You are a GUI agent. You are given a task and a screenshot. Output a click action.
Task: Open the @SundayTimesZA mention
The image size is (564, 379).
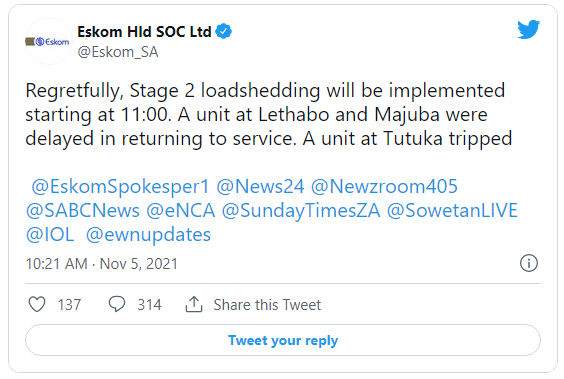[301, 211]
